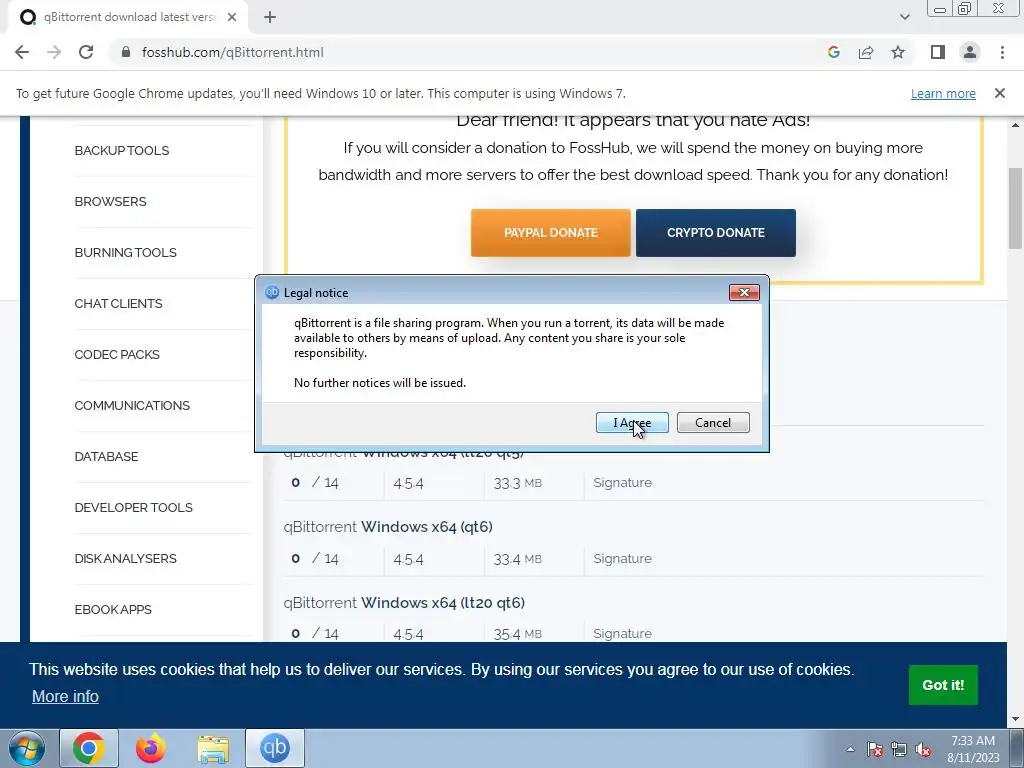Open the tab search dropdown arrow
1024x768 pixels.
904,17
